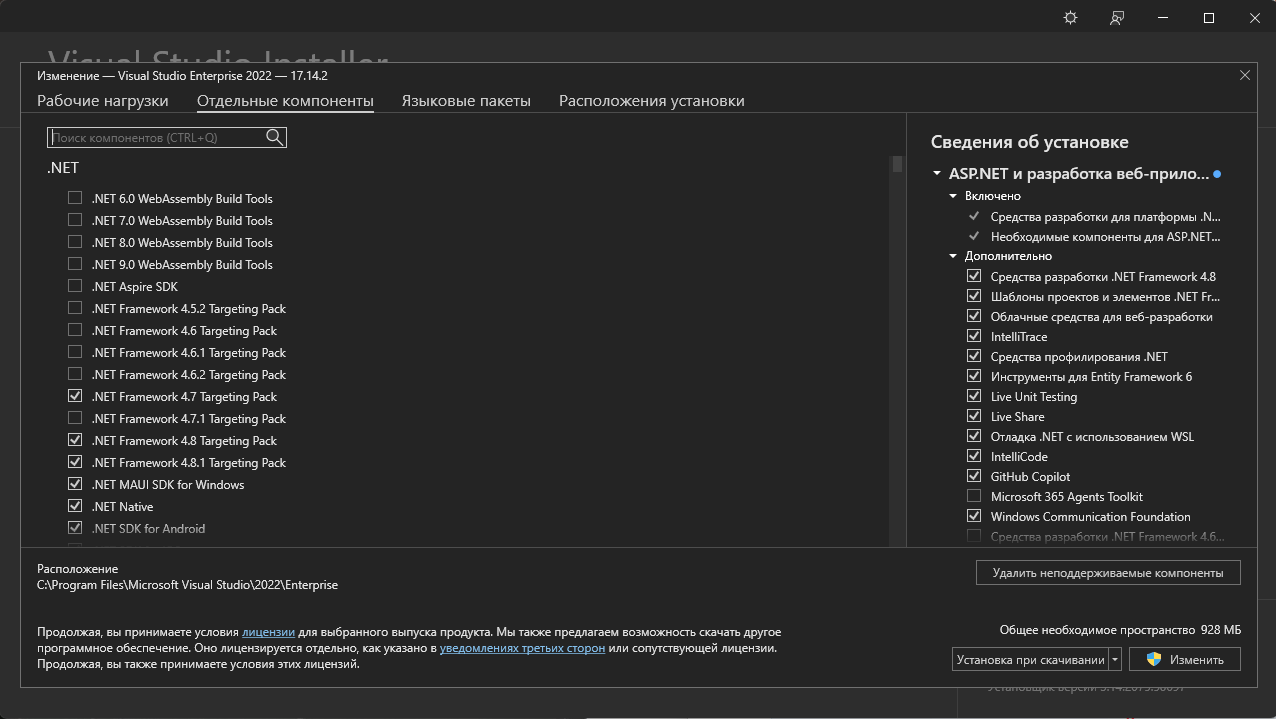The width and height of the screenshot is (1276, 719).
Task: Click the feedback icon in title bar
Action: tap(1117, 18)
